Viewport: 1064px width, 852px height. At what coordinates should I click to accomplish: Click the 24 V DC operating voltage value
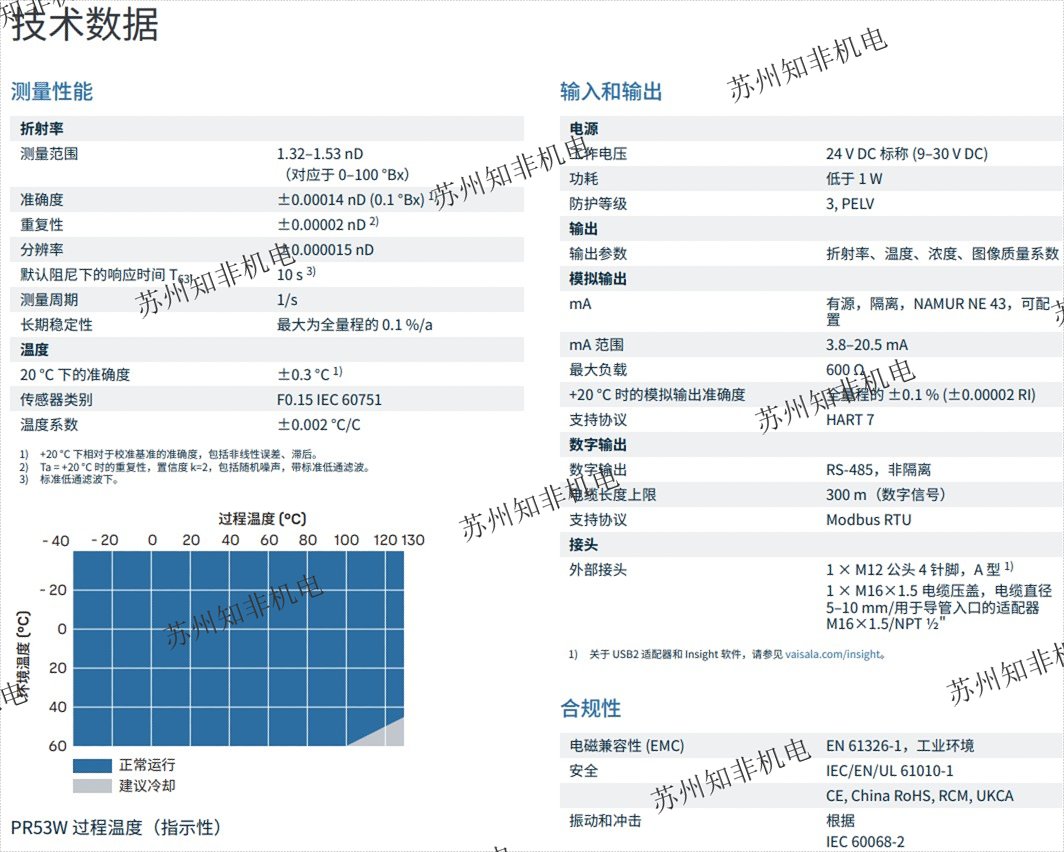tap(906, 154)
